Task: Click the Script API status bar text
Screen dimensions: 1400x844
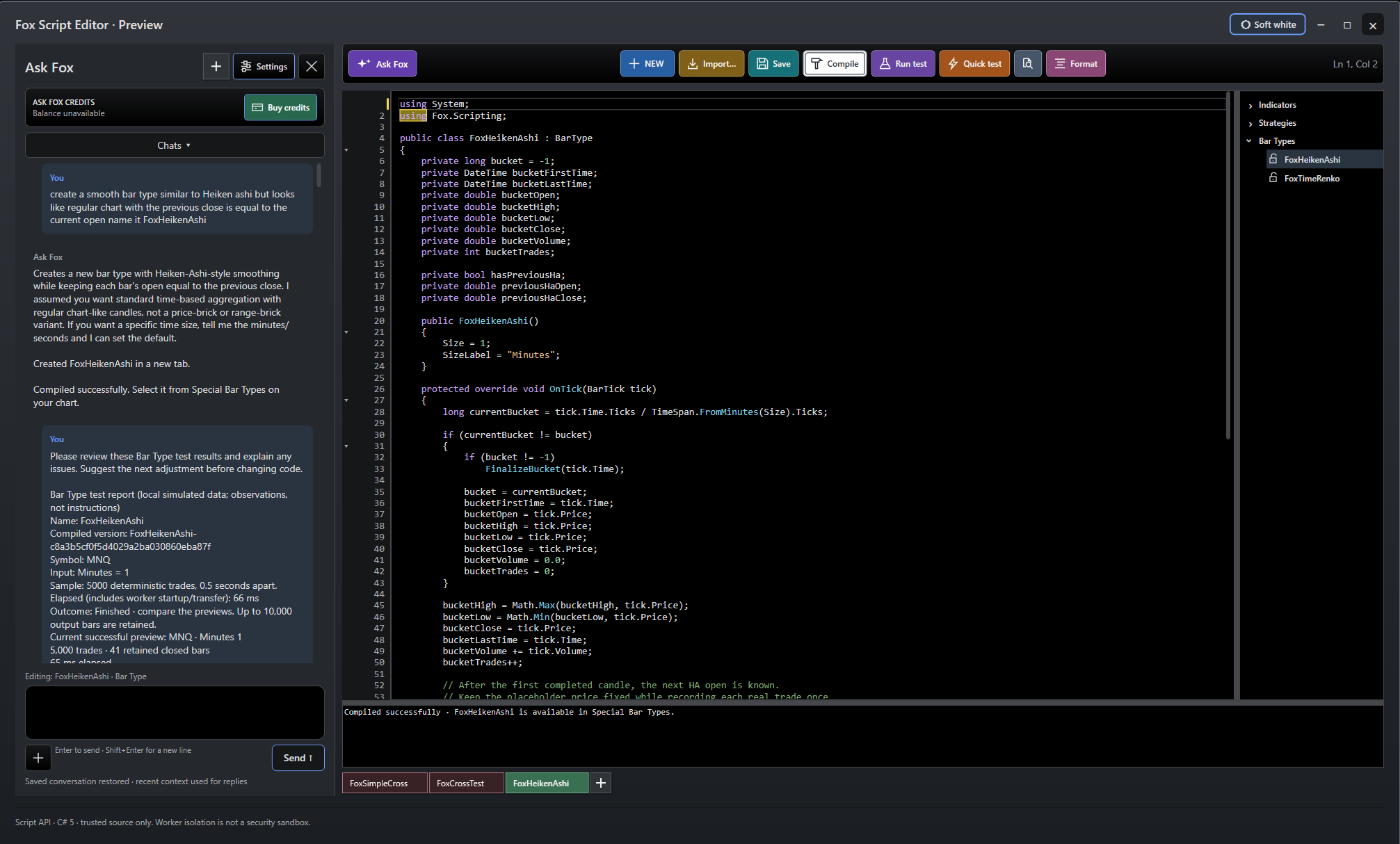Action: click(163, 822)
